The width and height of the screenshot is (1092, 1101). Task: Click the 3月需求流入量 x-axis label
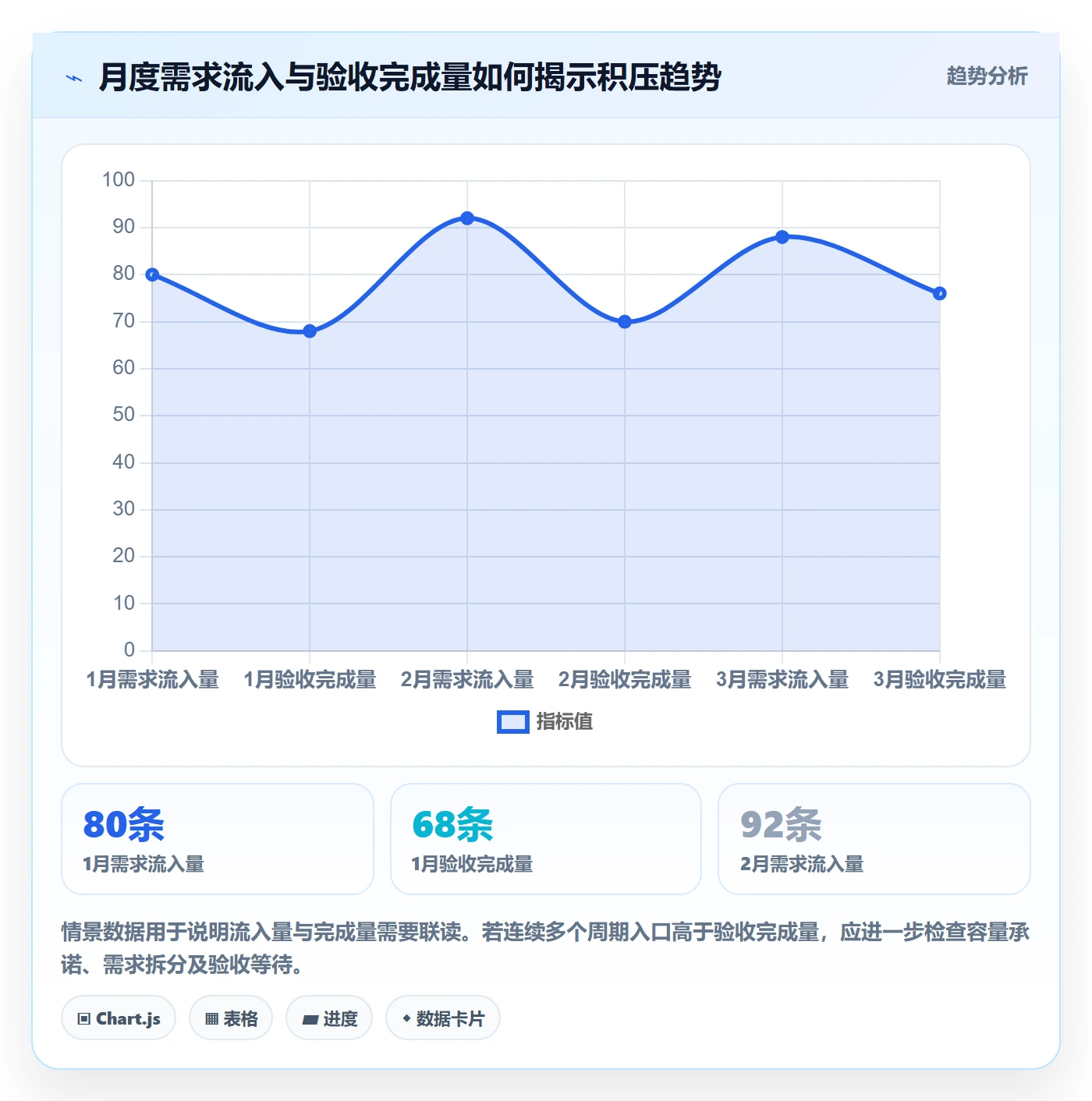782,680
